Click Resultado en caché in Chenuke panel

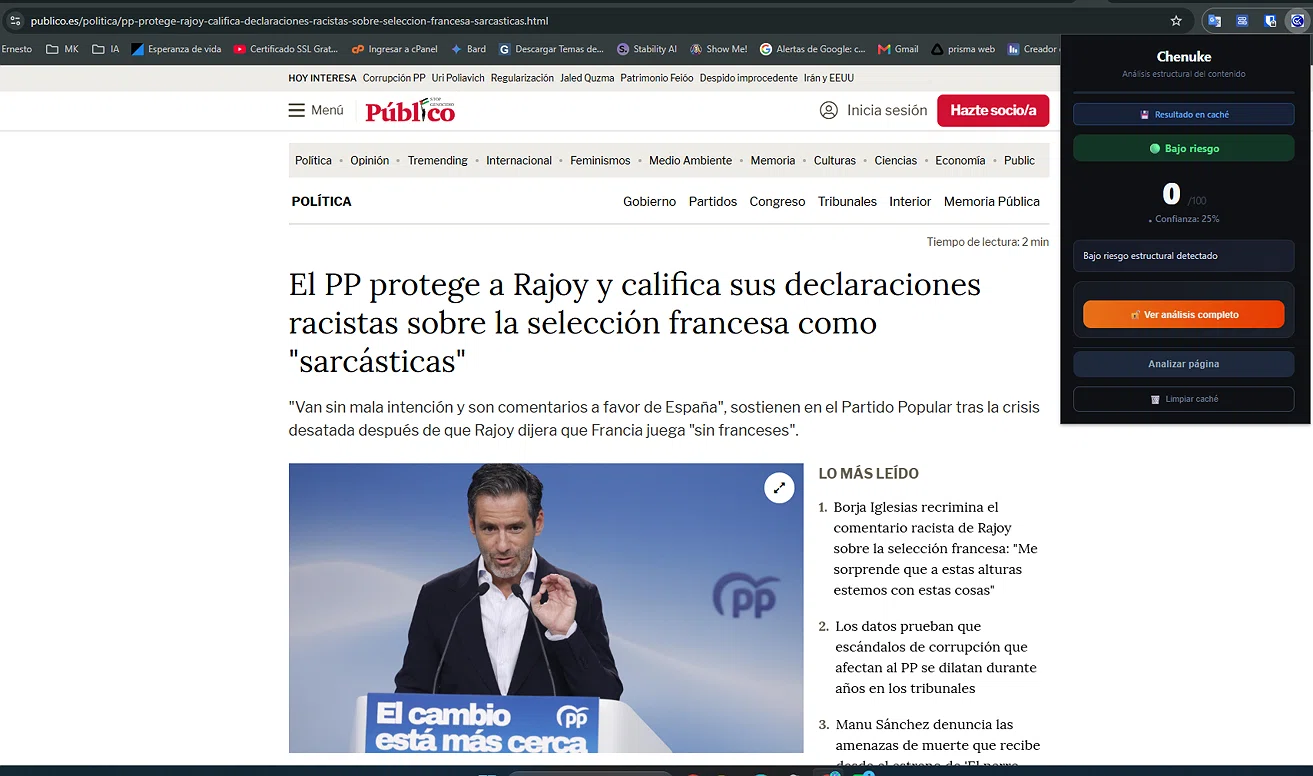(1184, 115)
